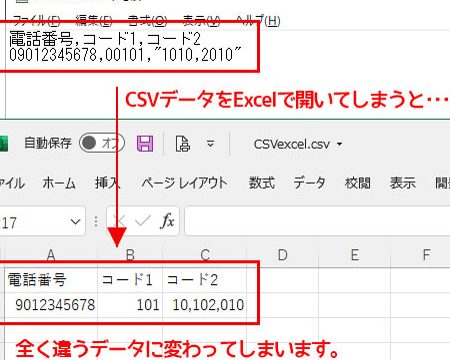Open Notepad's 表示(V) menu
Image resolution: width=450 pixels, height=360 pixels.
coord(202,21)
